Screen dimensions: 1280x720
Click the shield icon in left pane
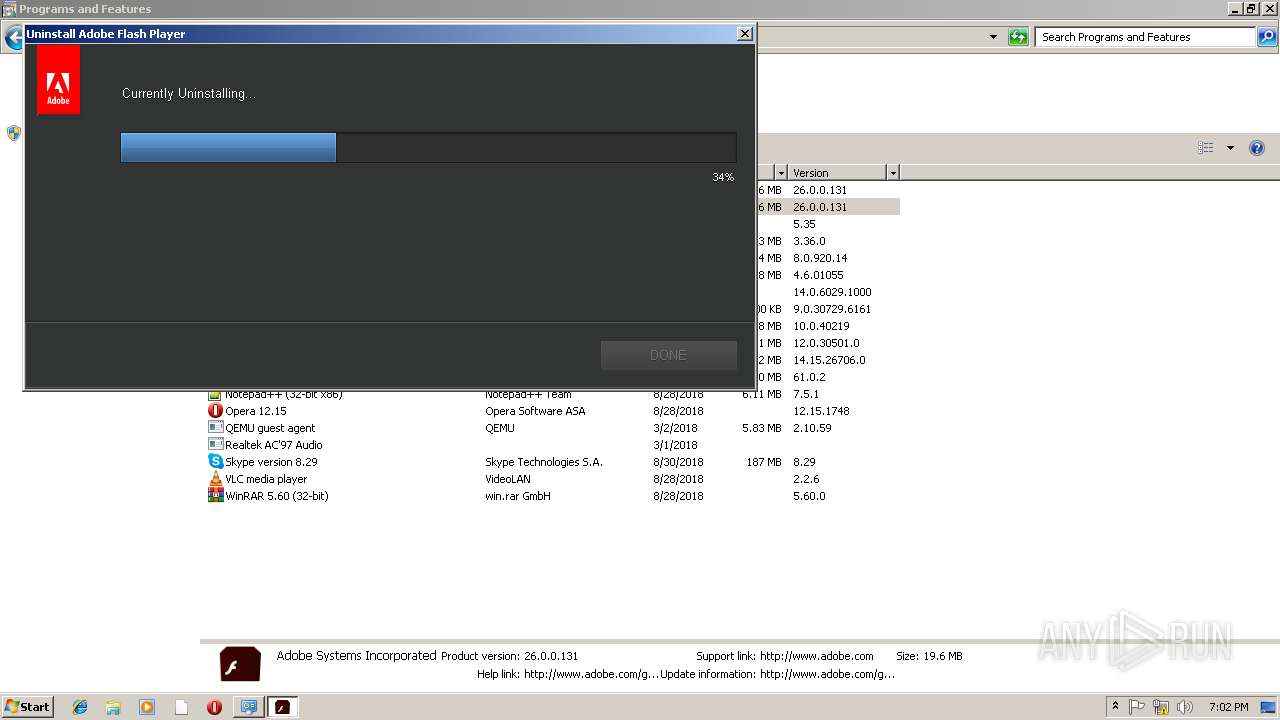click(14, 133)
